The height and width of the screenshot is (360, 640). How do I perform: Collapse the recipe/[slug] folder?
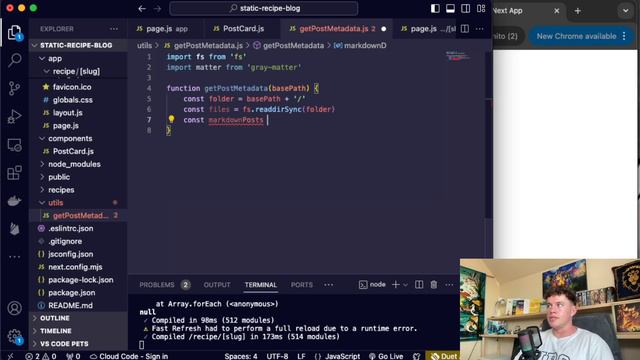78,71
